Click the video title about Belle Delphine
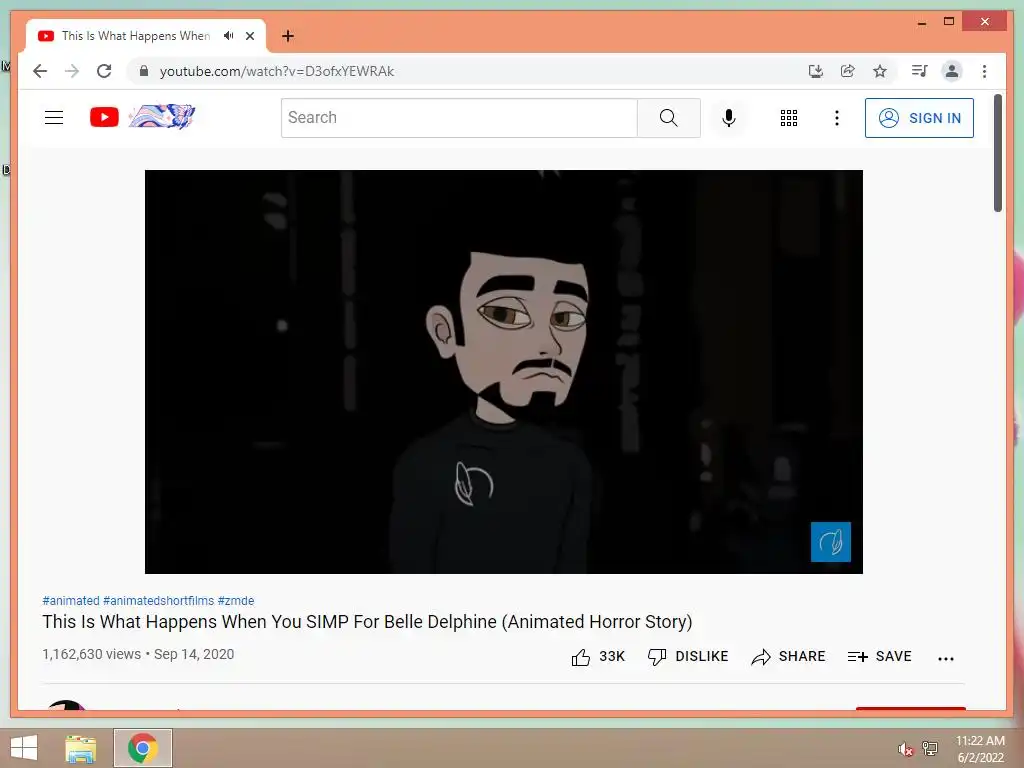The width and height of the screenshot is (1024, 768). (x=367, y=622)
